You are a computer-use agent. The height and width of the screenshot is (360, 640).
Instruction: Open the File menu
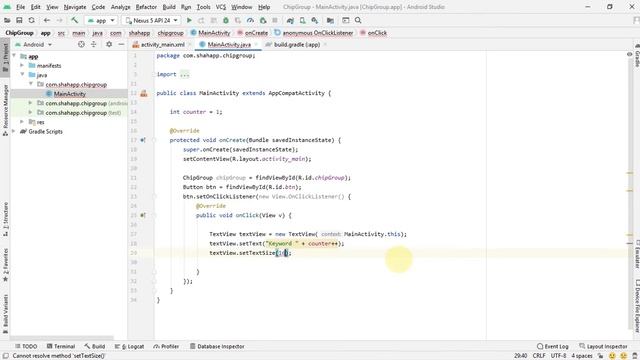coord(20,7)
